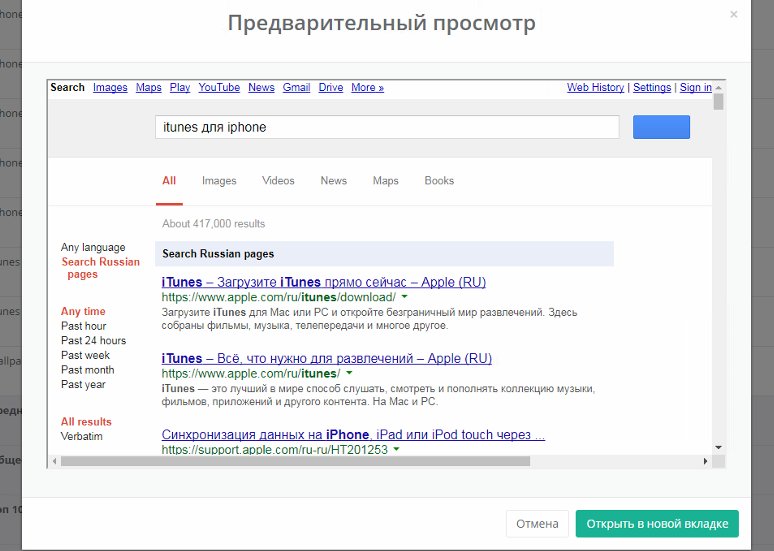Viewport: 774px width, 551px height.
Task: Click the horizontal scrollbar left arrow
Action: [54, 462]
